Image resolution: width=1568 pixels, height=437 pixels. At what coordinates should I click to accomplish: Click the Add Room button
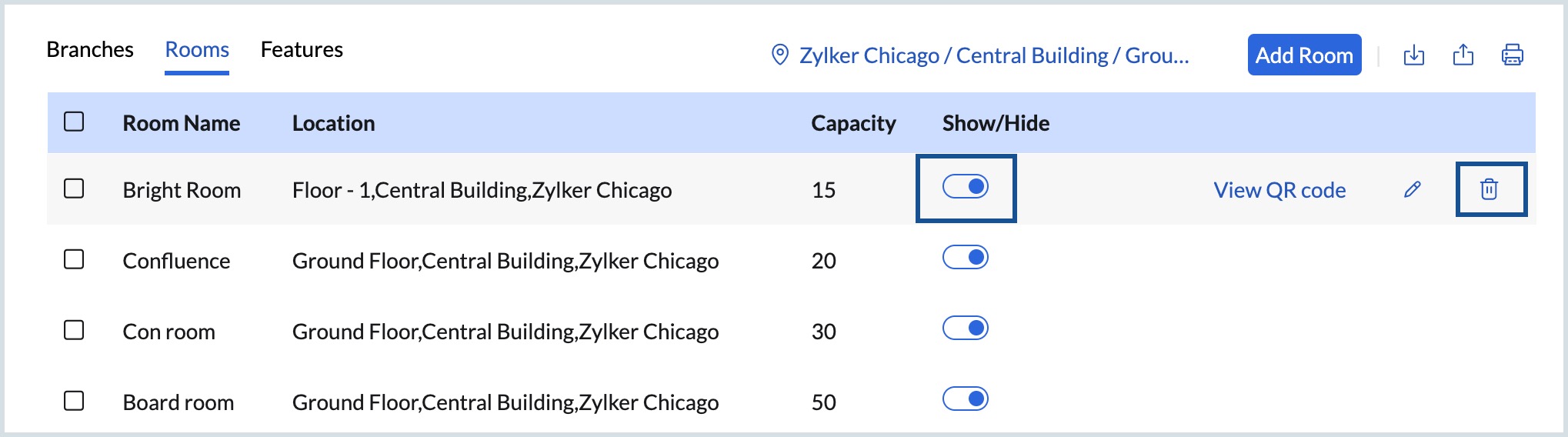(x=1304, y=55)
